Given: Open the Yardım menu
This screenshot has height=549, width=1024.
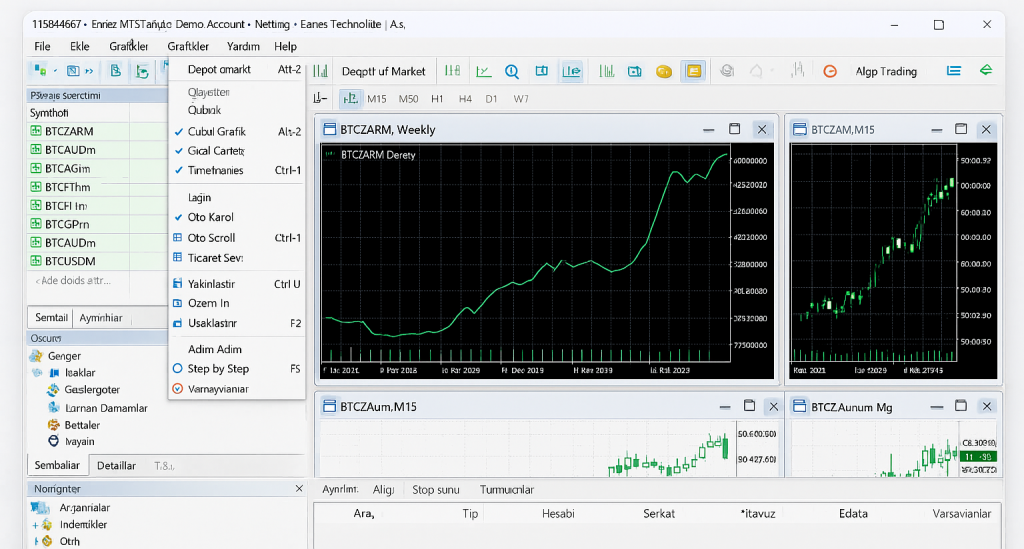Looking at the screenshot, I should point(243,46).
